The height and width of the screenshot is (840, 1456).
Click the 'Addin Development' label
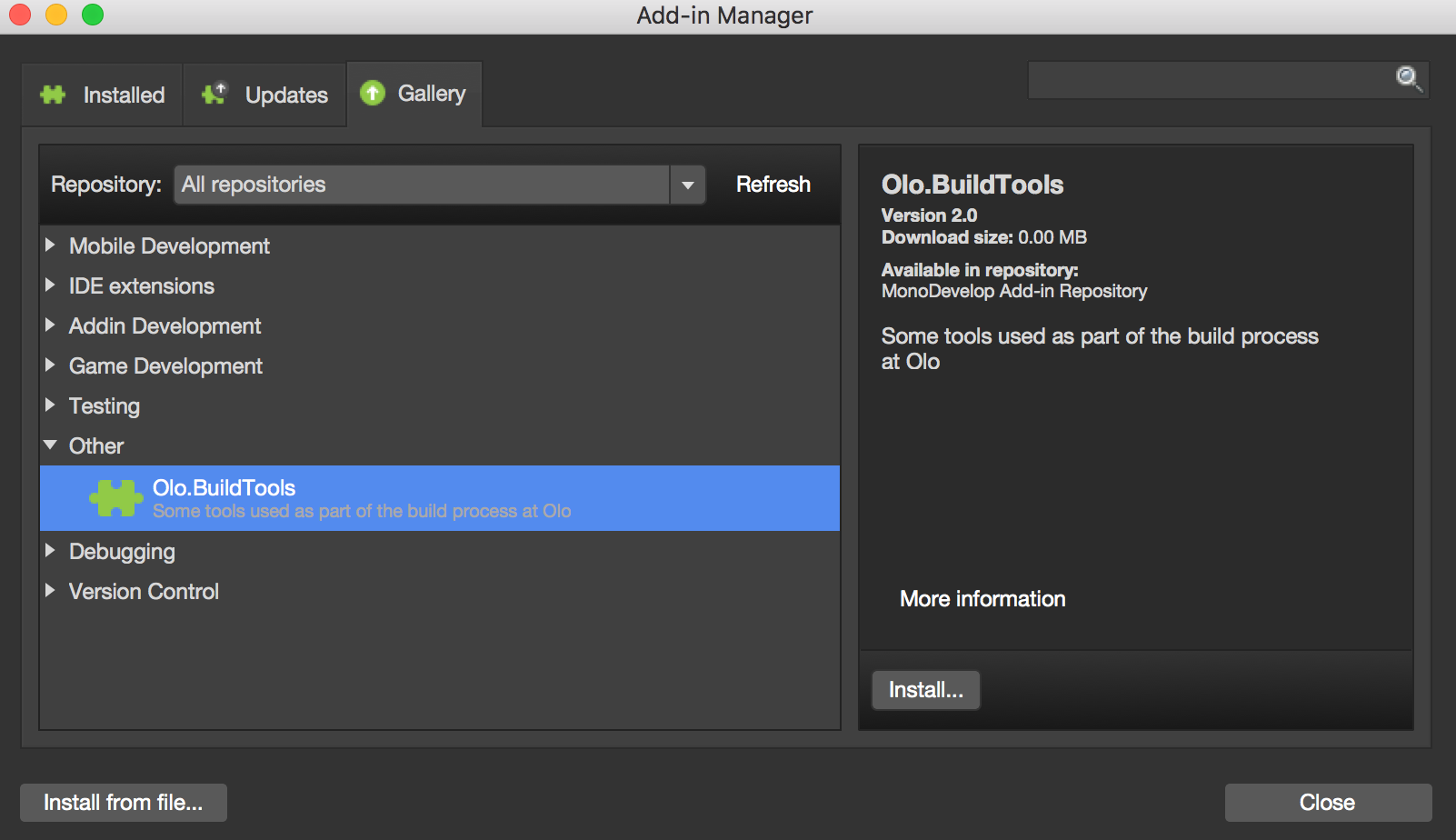[x=165, y=326]
